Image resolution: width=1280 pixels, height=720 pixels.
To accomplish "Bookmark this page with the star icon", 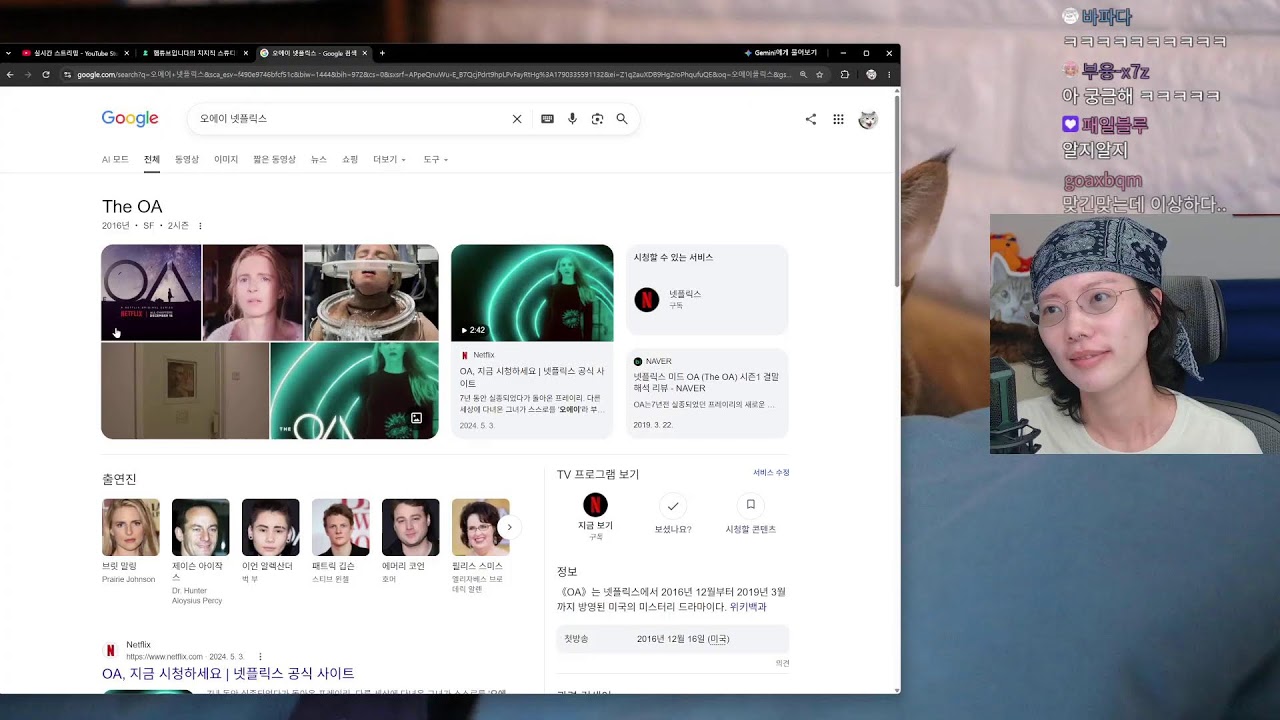I will click(820, 74).
